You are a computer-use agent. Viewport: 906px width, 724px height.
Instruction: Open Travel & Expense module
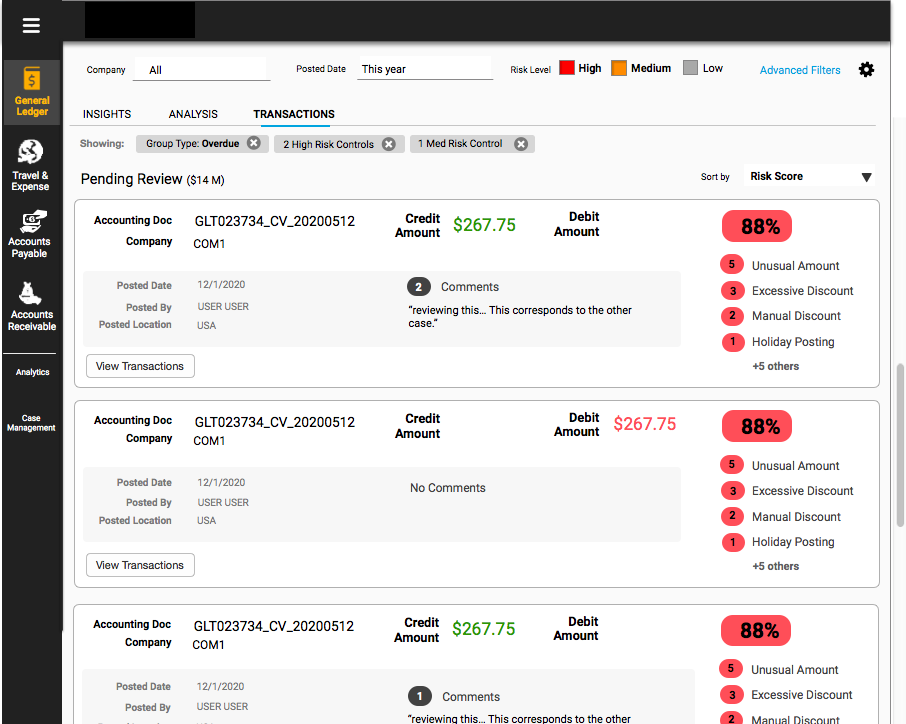[x=30, y=165]
